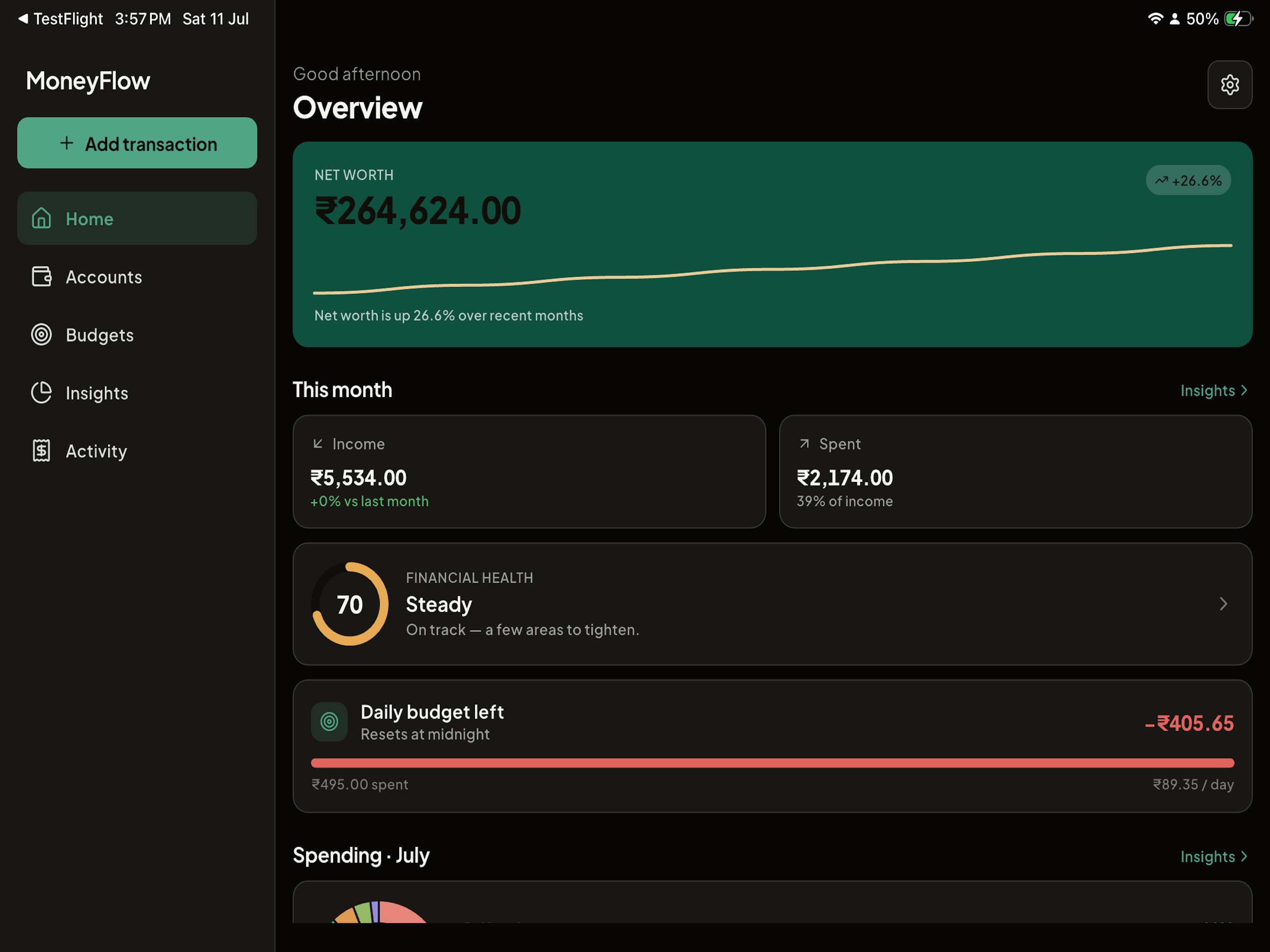Go to Accounts section
This screenshot has width=1270, height=952.
(137, 277)
